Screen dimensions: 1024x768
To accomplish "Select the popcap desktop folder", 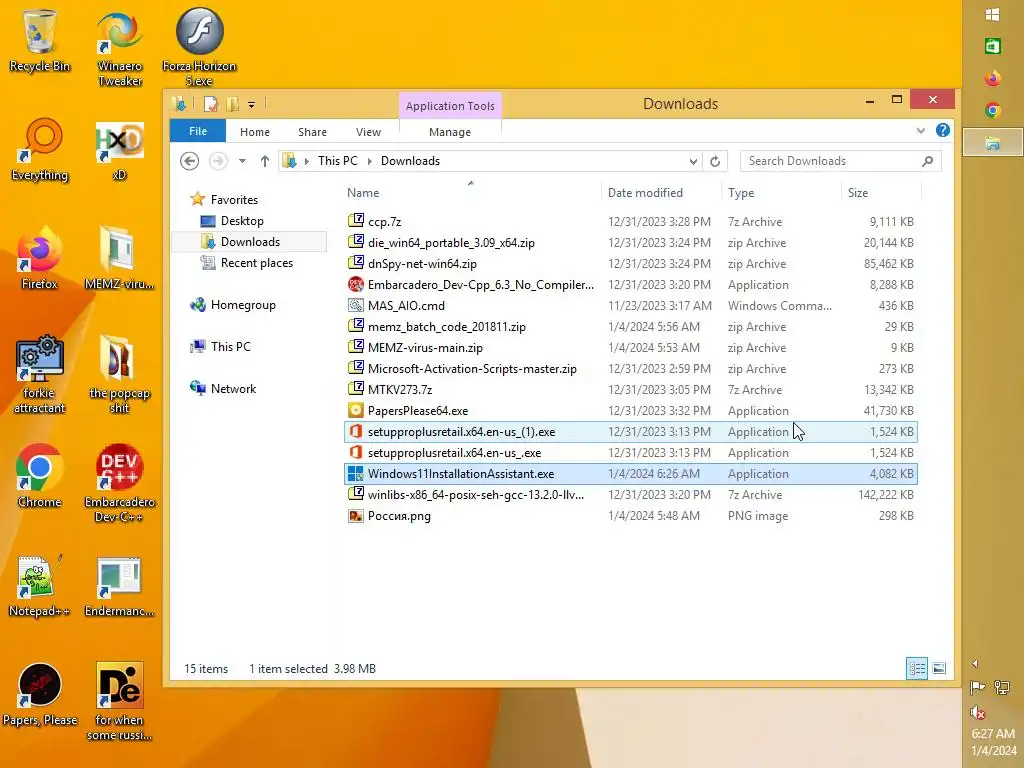I will (x=119, y=374).
